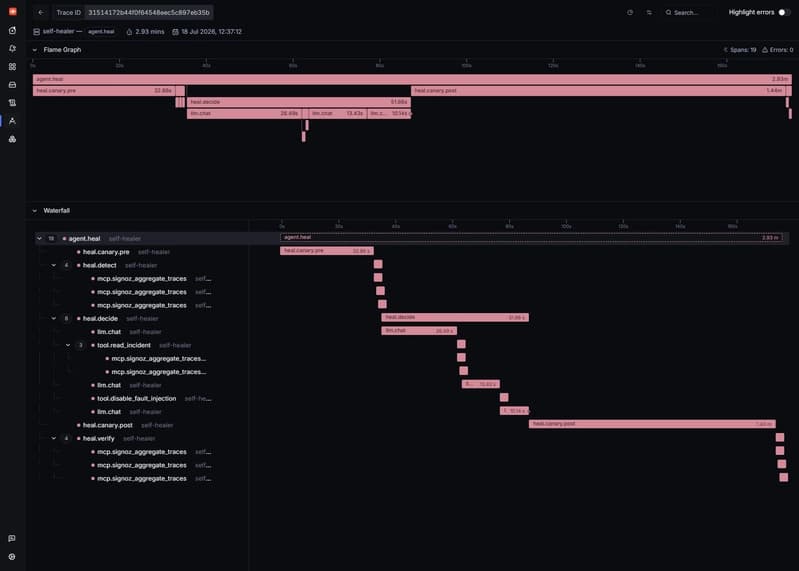Image resolution: width=799 pixels, height=571 pixels.
Task: Collapse the Flame Graph section
Action: [x=35, y=50]
